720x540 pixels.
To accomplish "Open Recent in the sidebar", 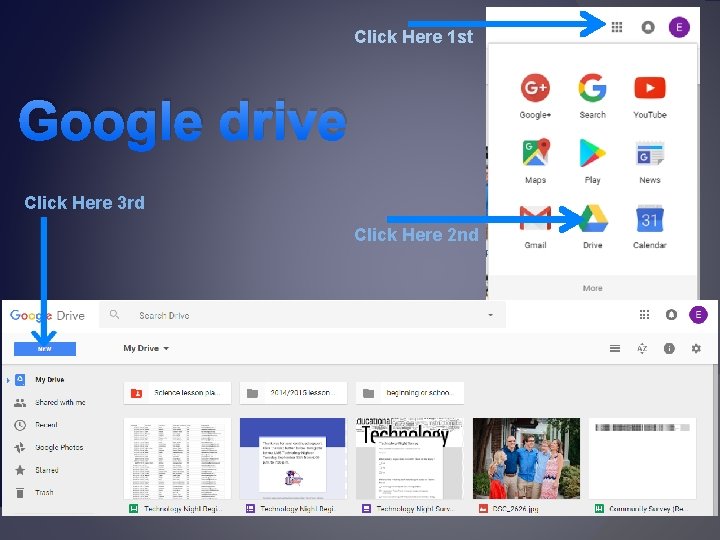I will tap(36, 425).
